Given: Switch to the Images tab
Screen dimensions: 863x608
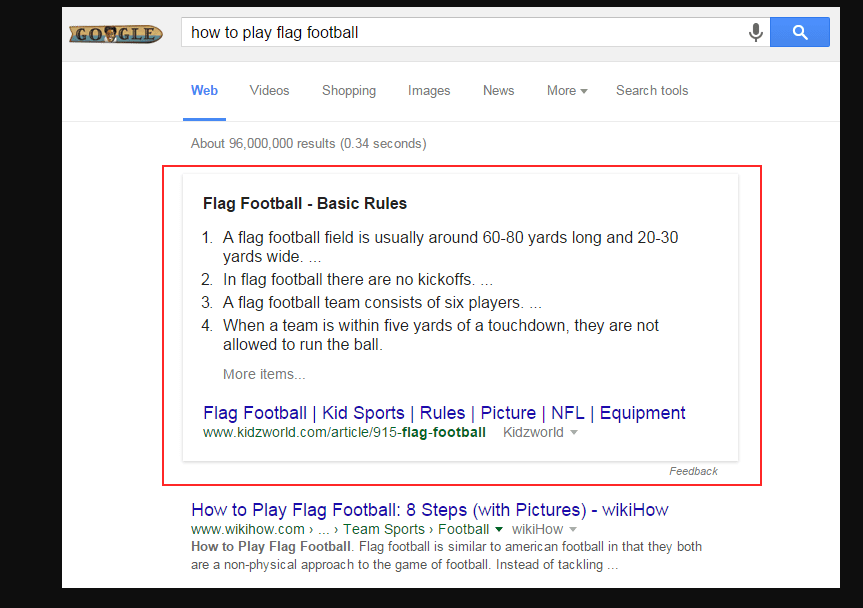Looking at the screenshot, I should [x=429, y=90].
